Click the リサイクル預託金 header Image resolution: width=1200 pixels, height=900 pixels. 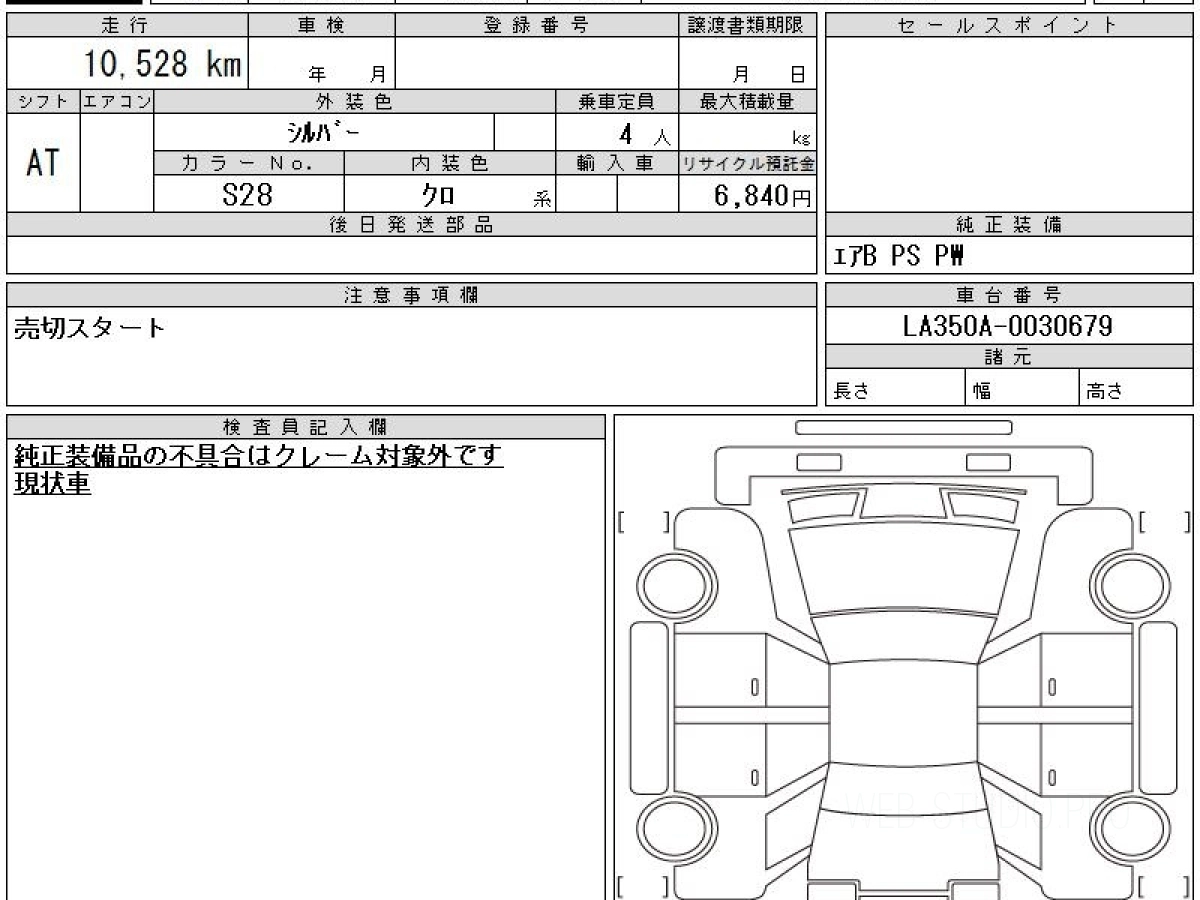click(747, 163)
